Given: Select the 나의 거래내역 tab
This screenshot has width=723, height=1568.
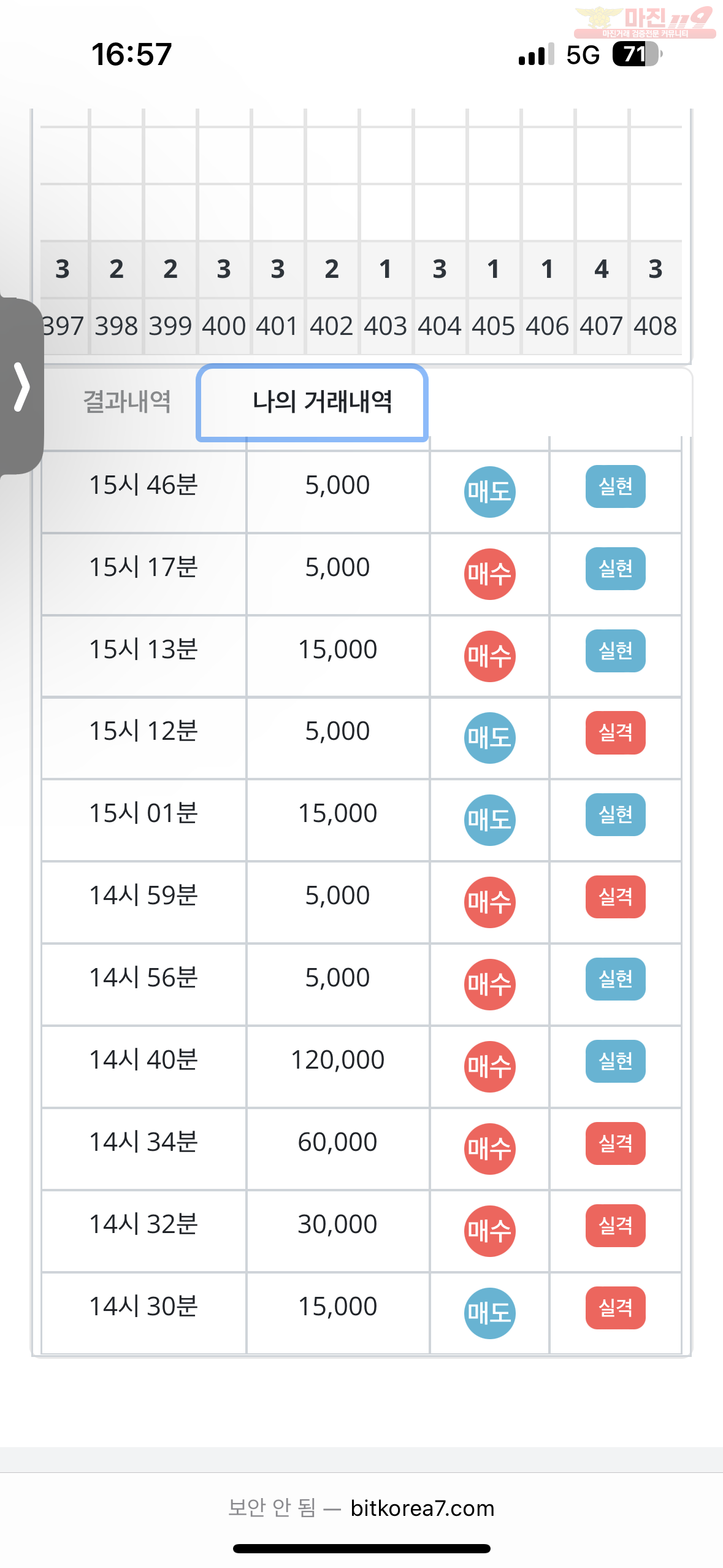Looking at the screenshot, I should 312,402.
